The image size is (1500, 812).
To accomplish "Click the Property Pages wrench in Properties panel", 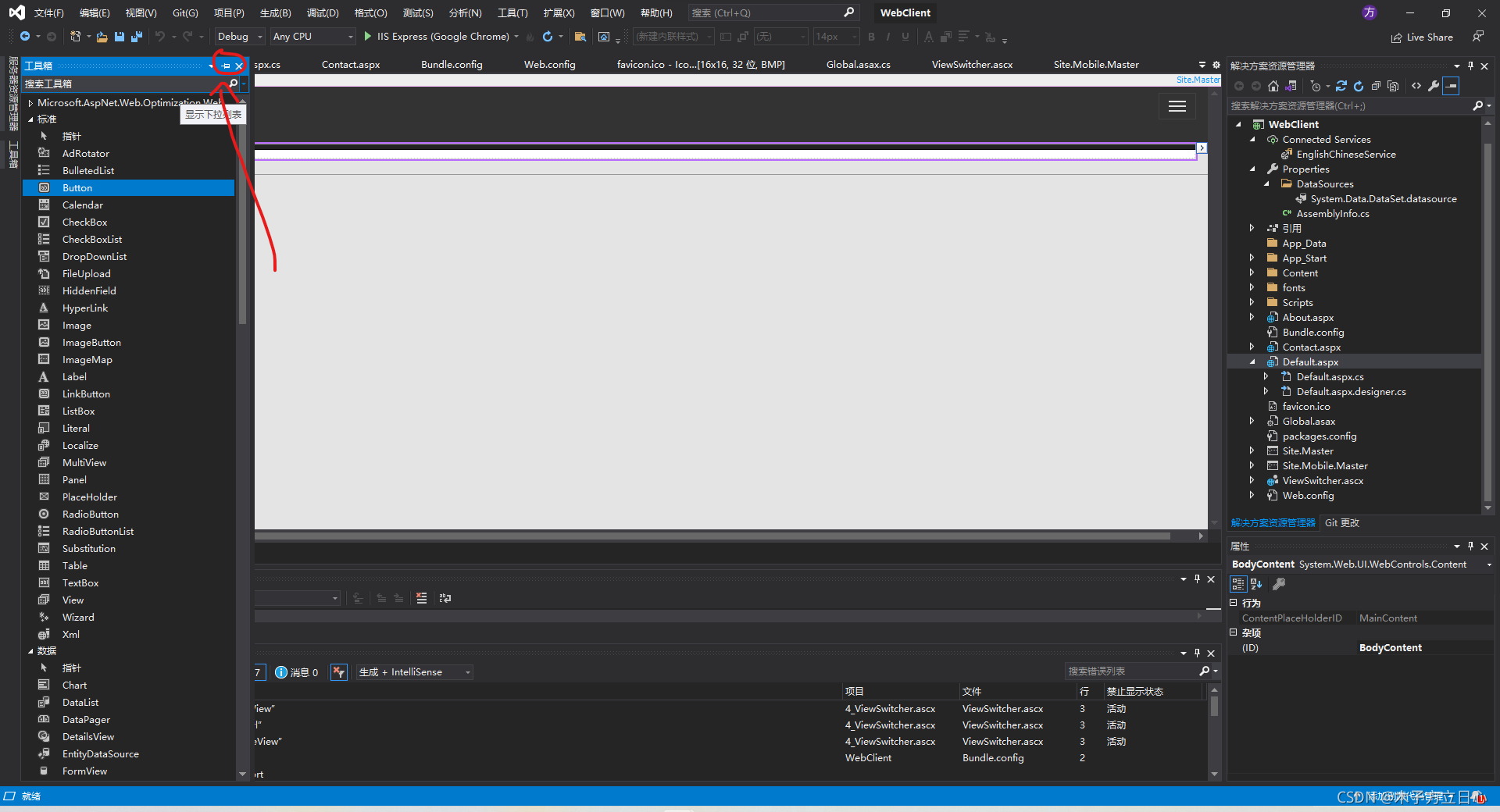I will (x=1279, y=584).
